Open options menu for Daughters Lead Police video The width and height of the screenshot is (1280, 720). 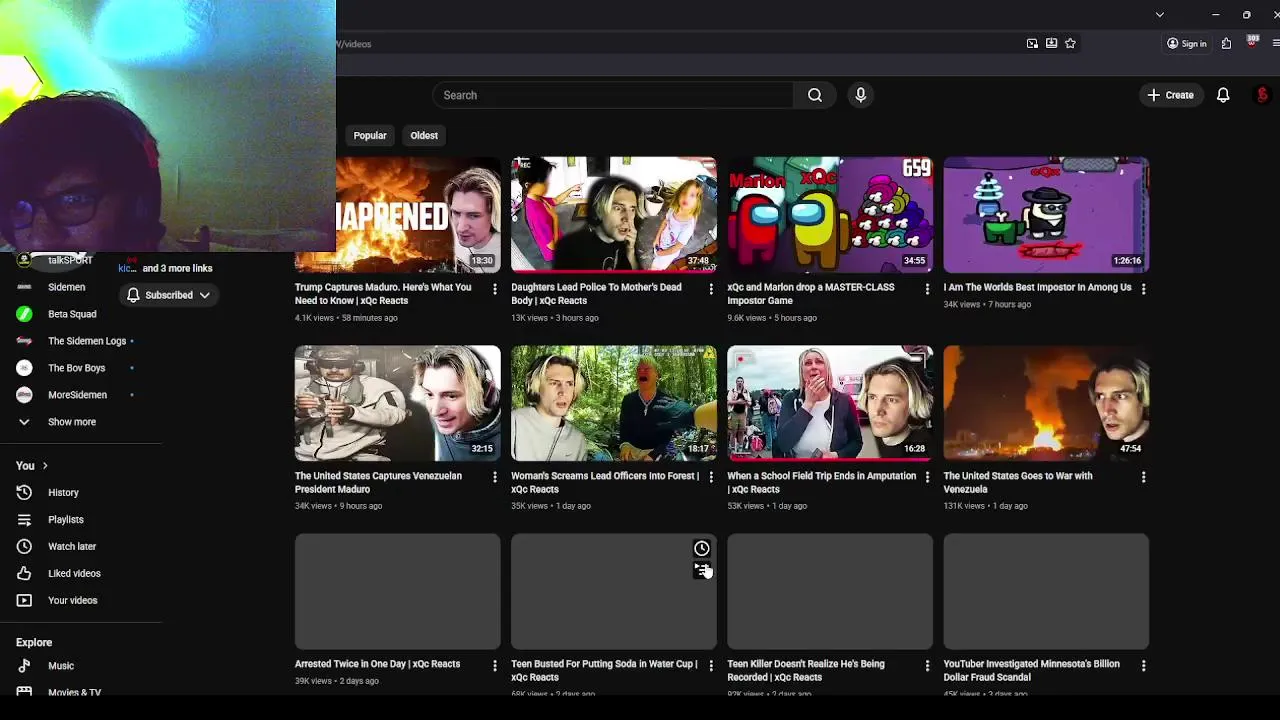[x=711, y=289]
